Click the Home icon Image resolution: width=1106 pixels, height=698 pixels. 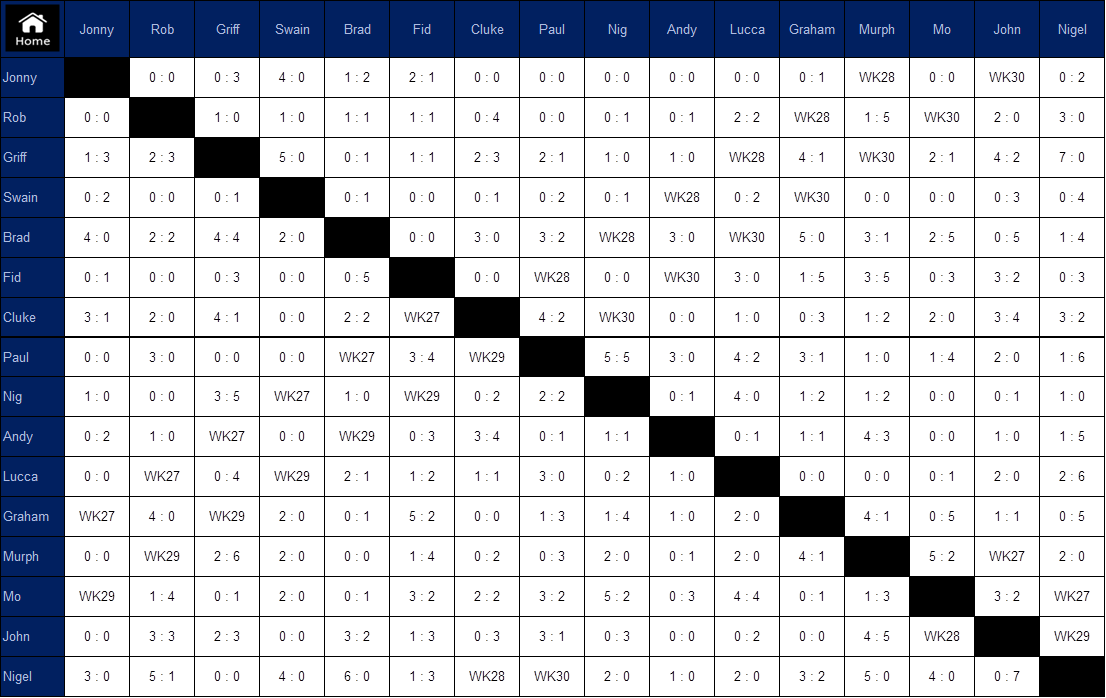tap(32, 29)
